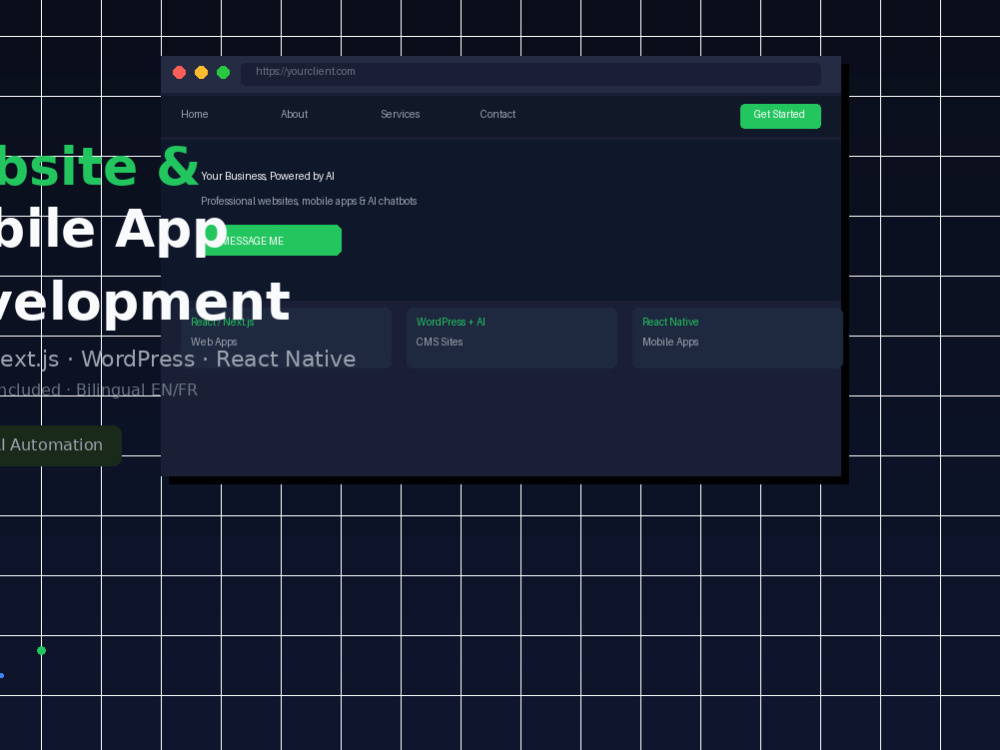Open the WordPress + AI card
Screen dimensions: 1000x750
click(x=512, y=338)
